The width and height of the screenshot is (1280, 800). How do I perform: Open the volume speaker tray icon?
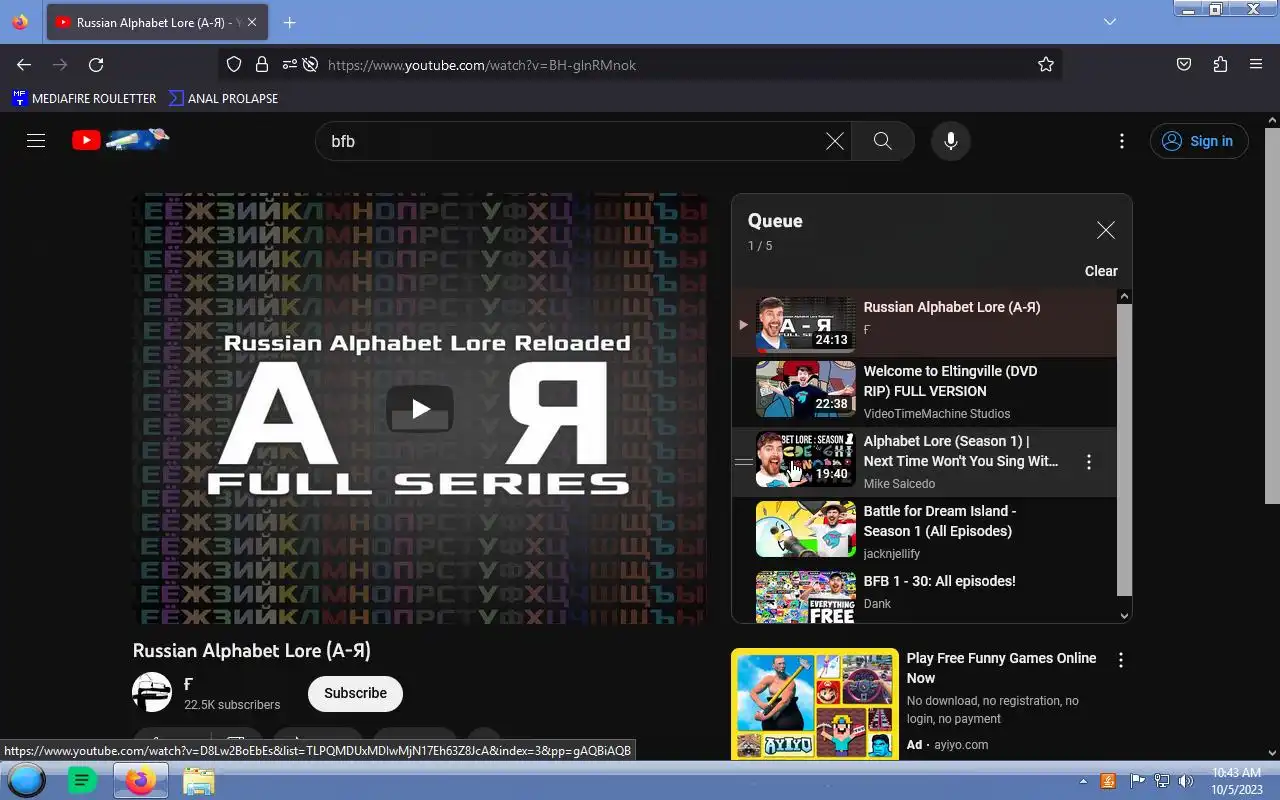(1186, 781)
